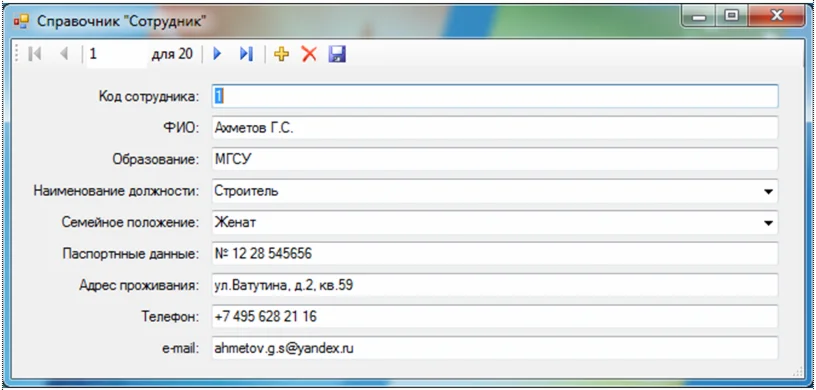Add a new employee record

[x=282, y=54]
